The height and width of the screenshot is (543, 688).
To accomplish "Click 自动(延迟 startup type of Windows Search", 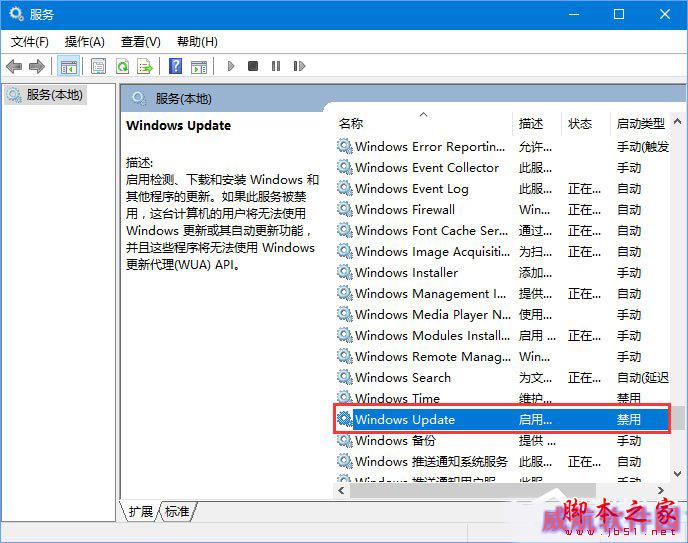I will point(643,378).
